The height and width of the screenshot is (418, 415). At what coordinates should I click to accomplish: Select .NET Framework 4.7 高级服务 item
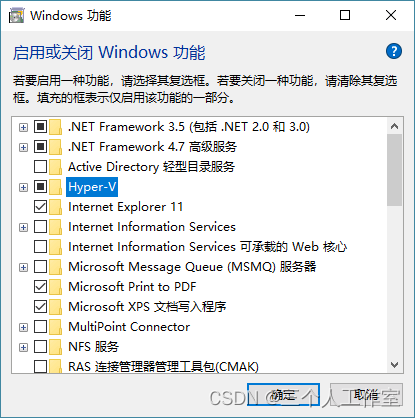(x=152, y=147)
